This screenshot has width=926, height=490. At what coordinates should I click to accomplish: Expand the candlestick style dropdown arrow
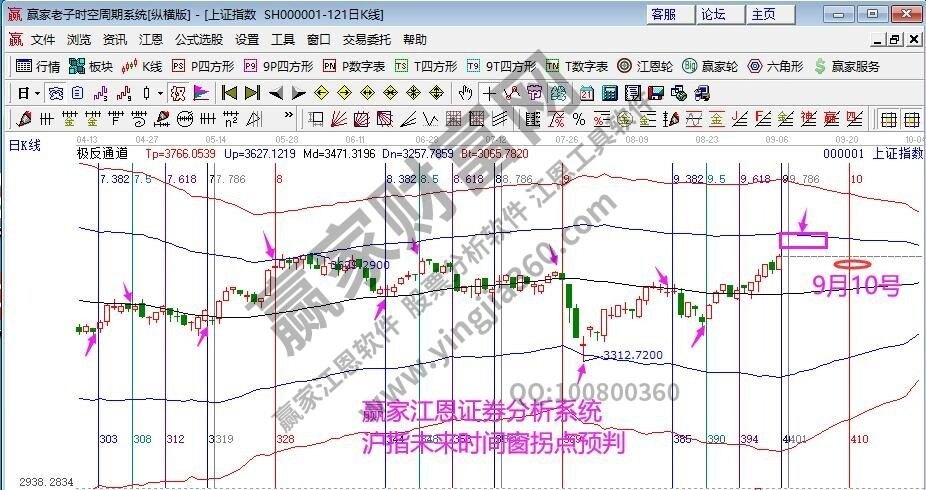160,93
